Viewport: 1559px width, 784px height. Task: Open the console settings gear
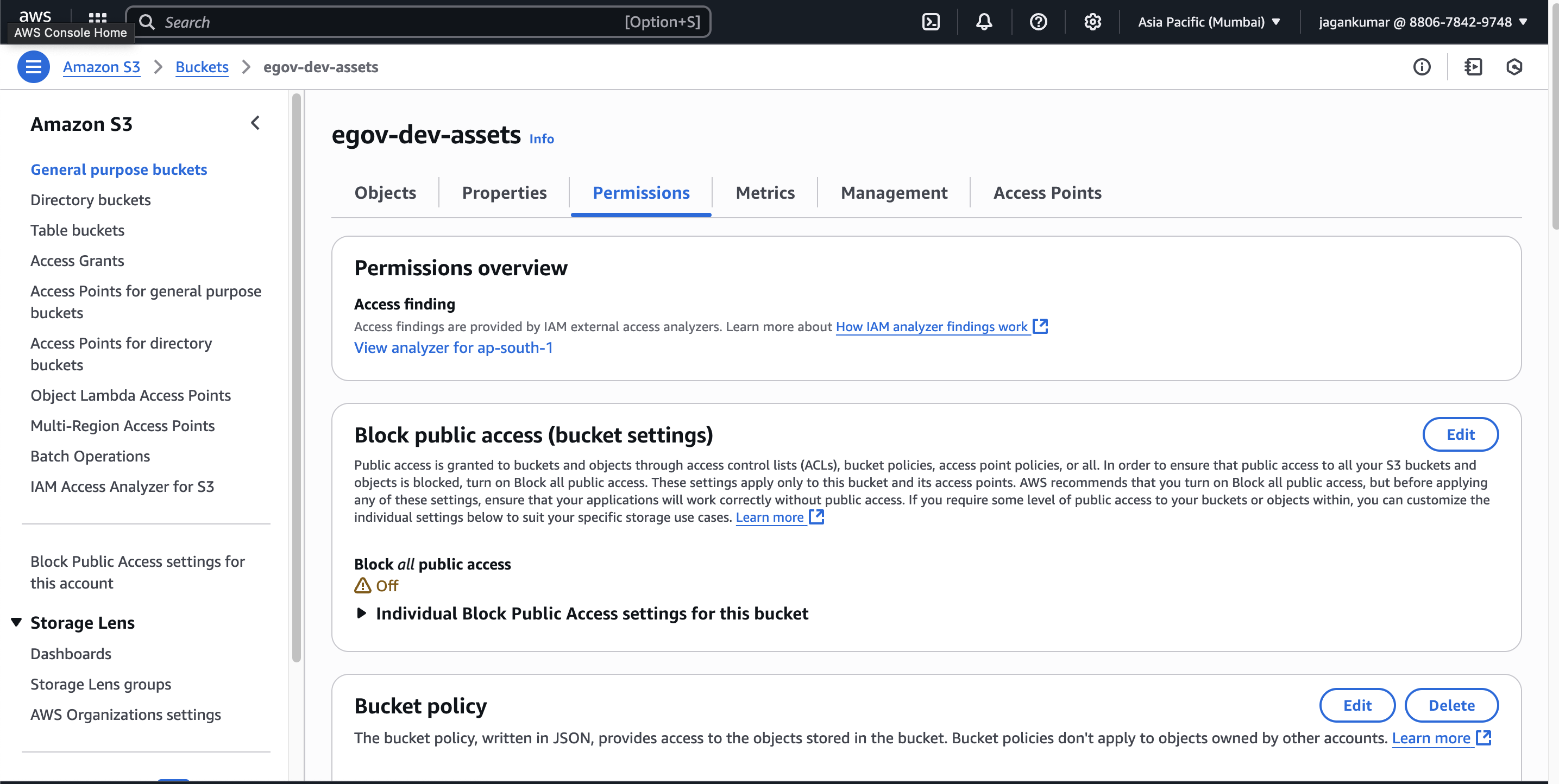coord(1092,22)
